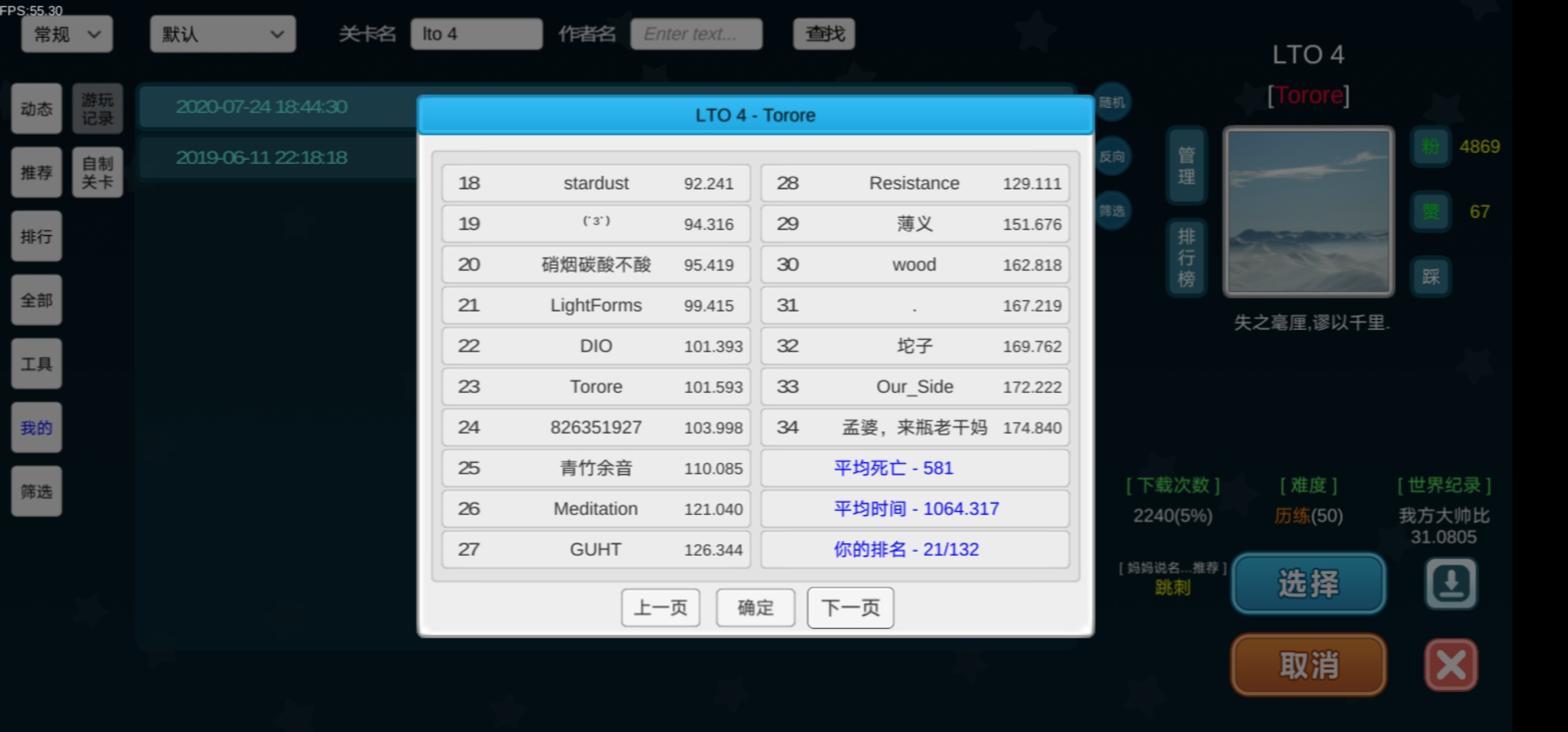Expand the 默认 sort dropdown
This screenshot has width=1568, height=732.
click(x=223, y=34)
